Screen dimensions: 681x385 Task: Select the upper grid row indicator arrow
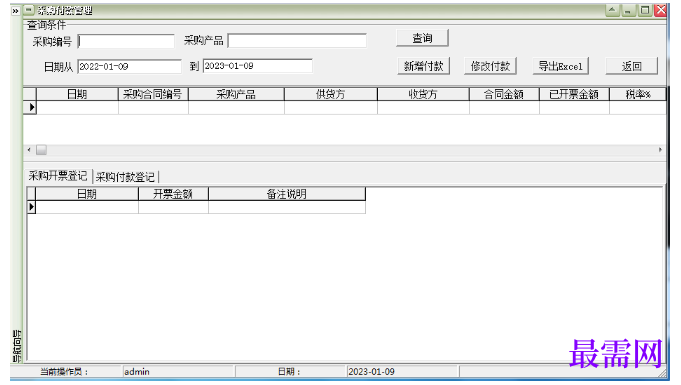(30, 107)
